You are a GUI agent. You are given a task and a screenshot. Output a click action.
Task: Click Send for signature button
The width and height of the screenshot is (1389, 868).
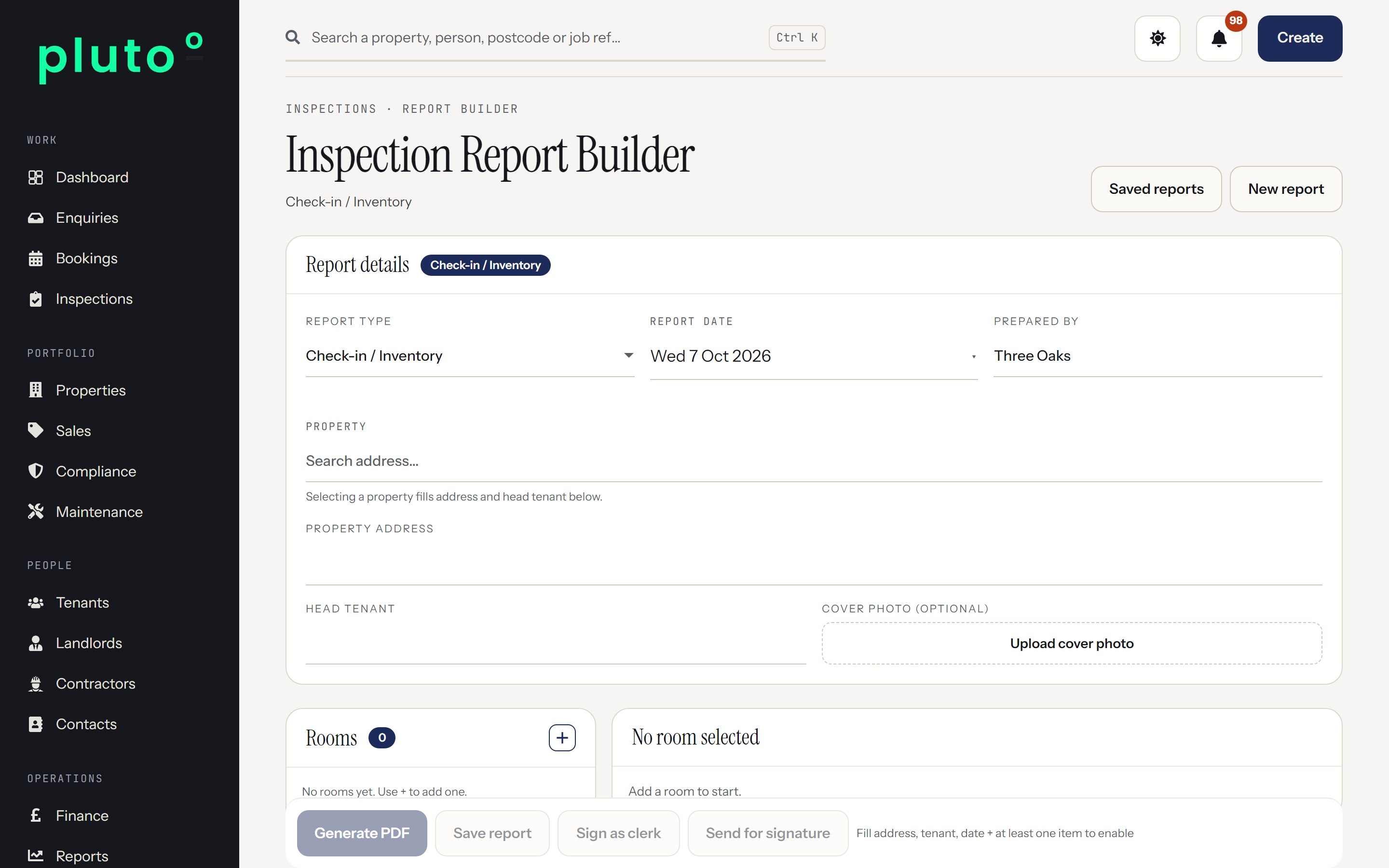[x=767, y=833]
